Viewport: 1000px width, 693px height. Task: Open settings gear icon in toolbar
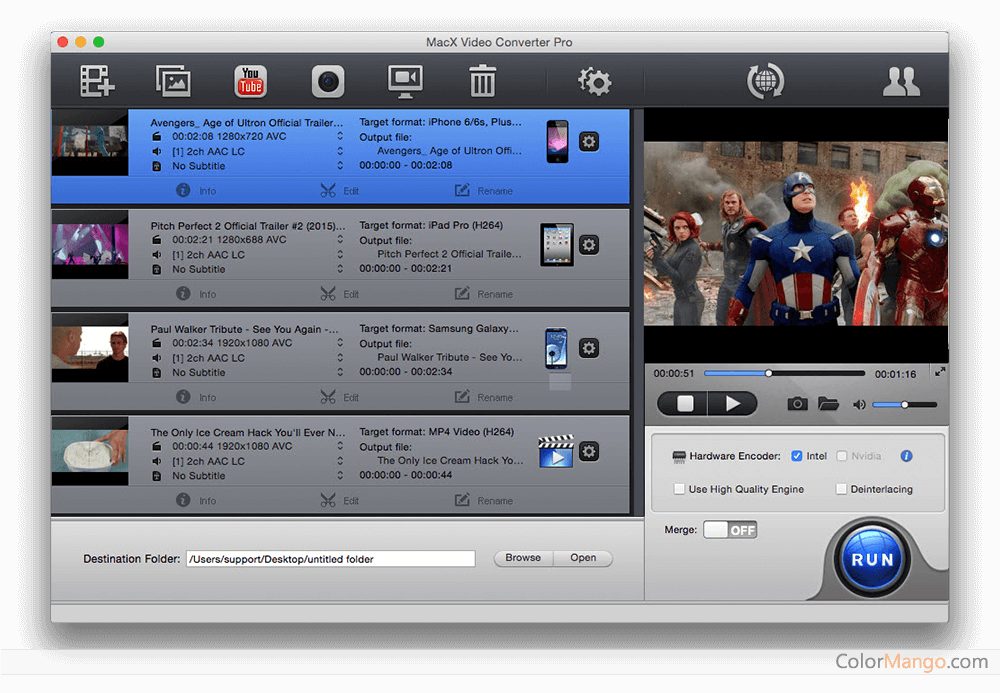pyautogui.click(x=594, y=81)
